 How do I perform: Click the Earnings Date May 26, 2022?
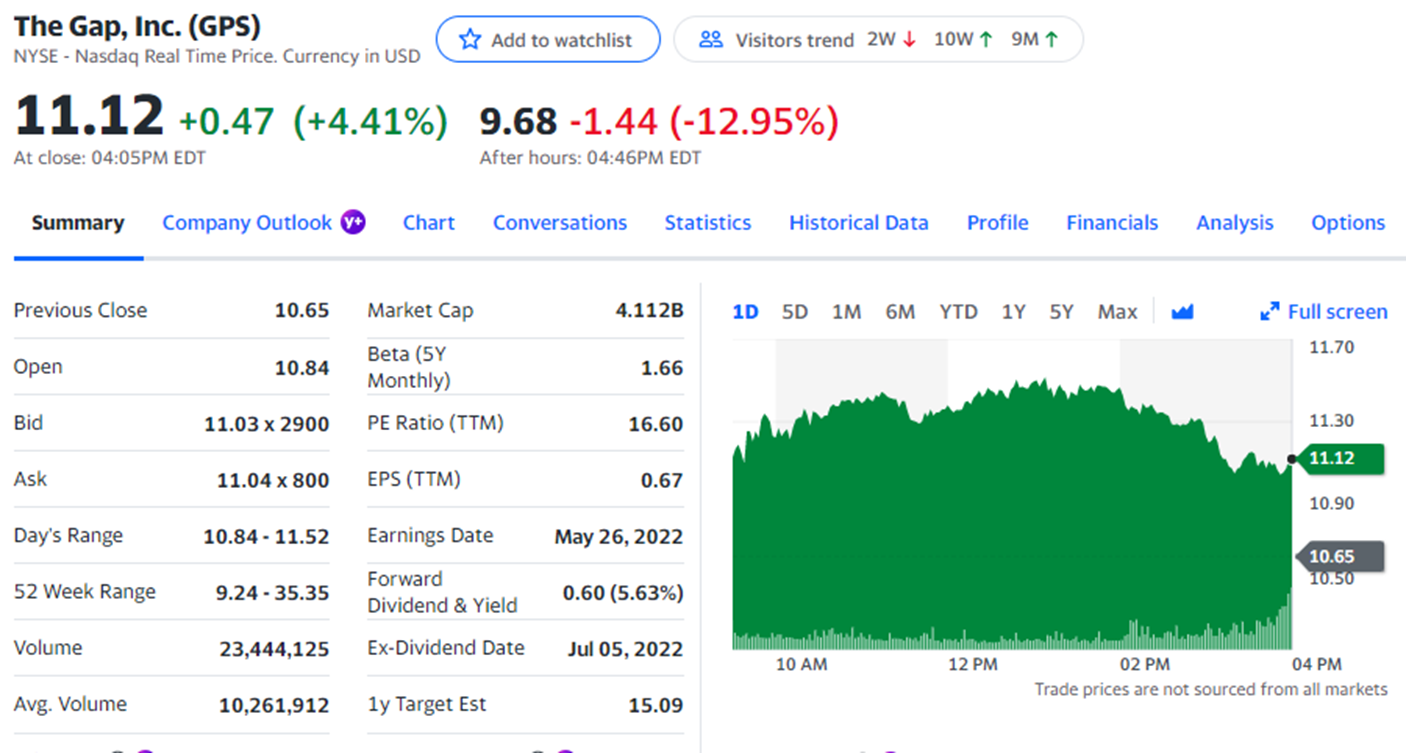tap(619, 537)
